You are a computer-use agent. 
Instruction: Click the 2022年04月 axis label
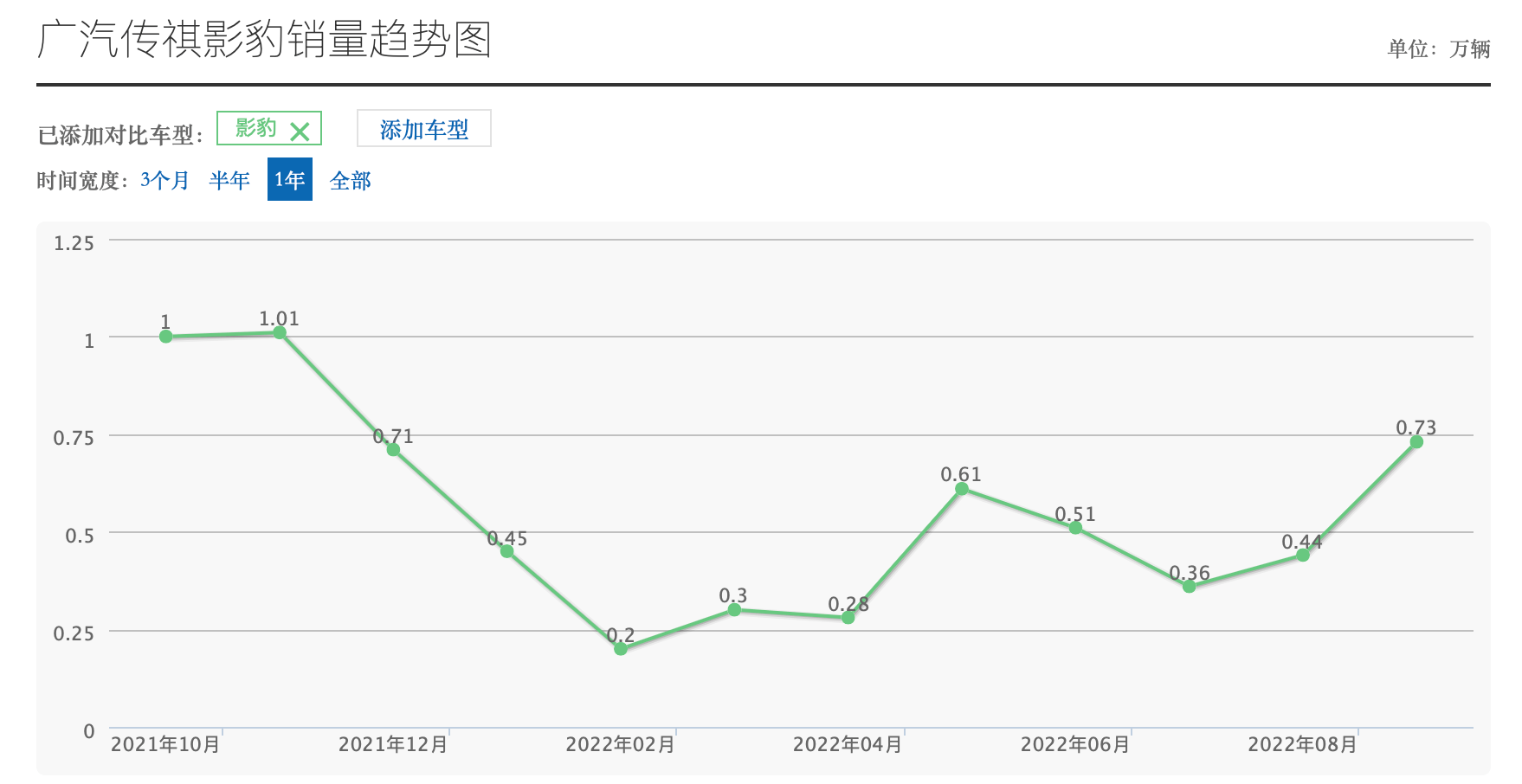[848, 744]
